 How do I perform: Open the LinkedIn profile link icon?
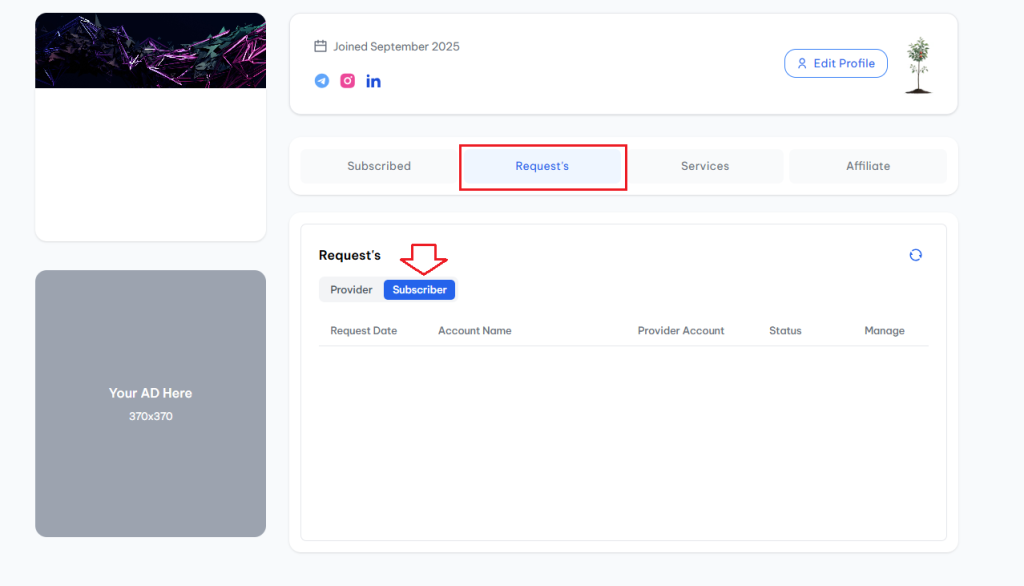point(373,81)
